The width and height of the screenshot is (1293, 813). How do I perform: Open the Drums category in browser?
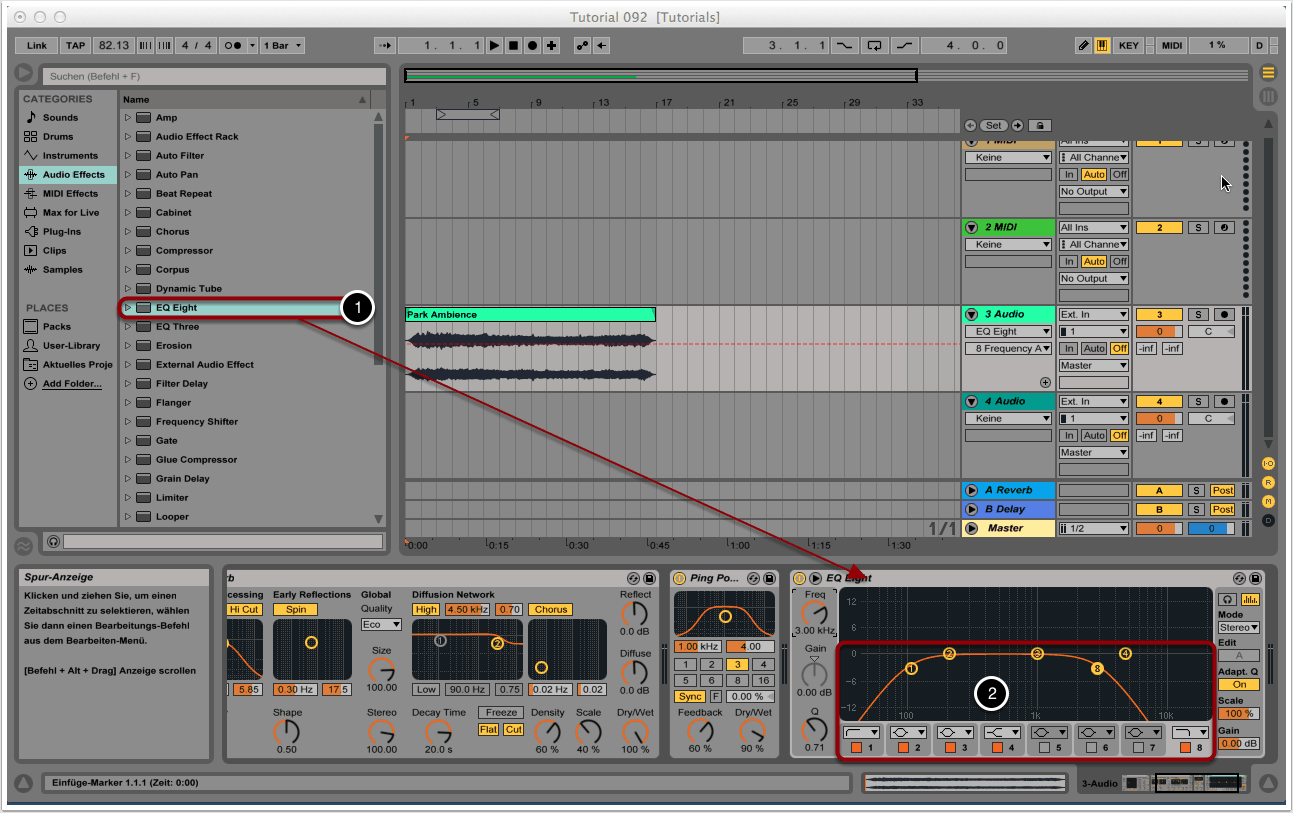[x=57, y=137]
